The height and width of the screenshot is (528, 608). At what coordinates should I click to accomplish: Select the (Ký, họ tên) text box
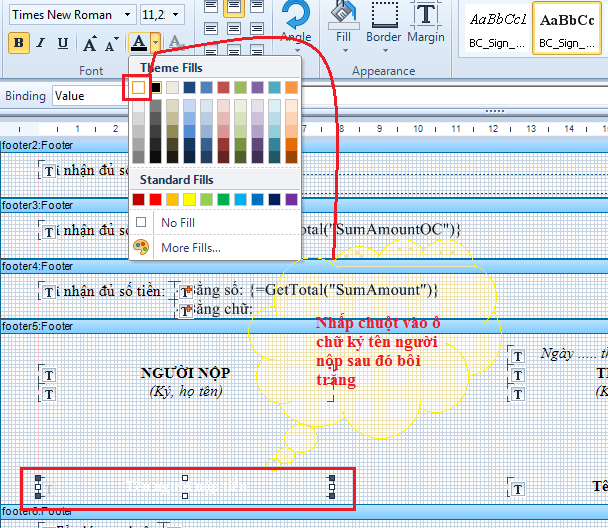186,391
